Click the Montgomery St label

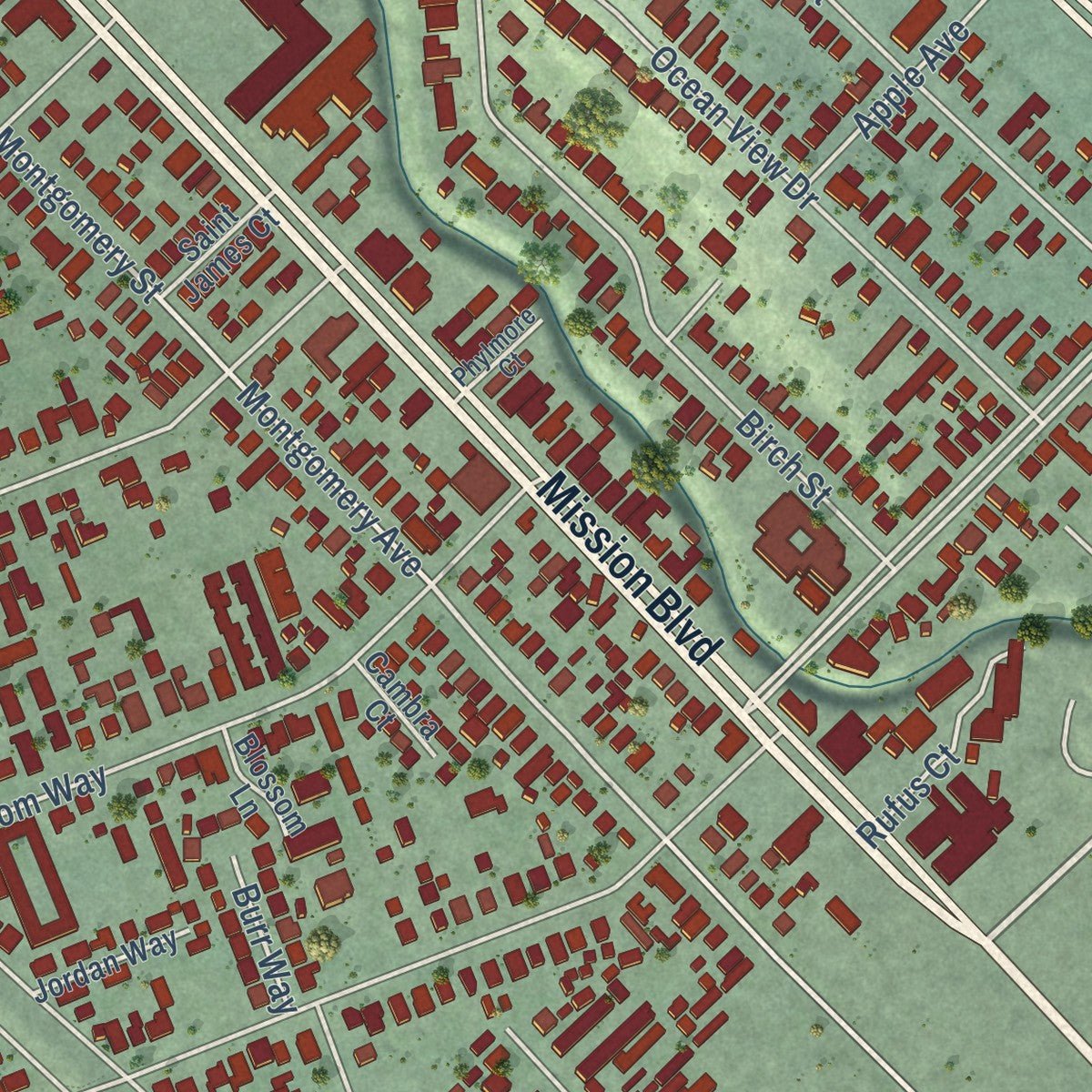[x=78, y=215]
